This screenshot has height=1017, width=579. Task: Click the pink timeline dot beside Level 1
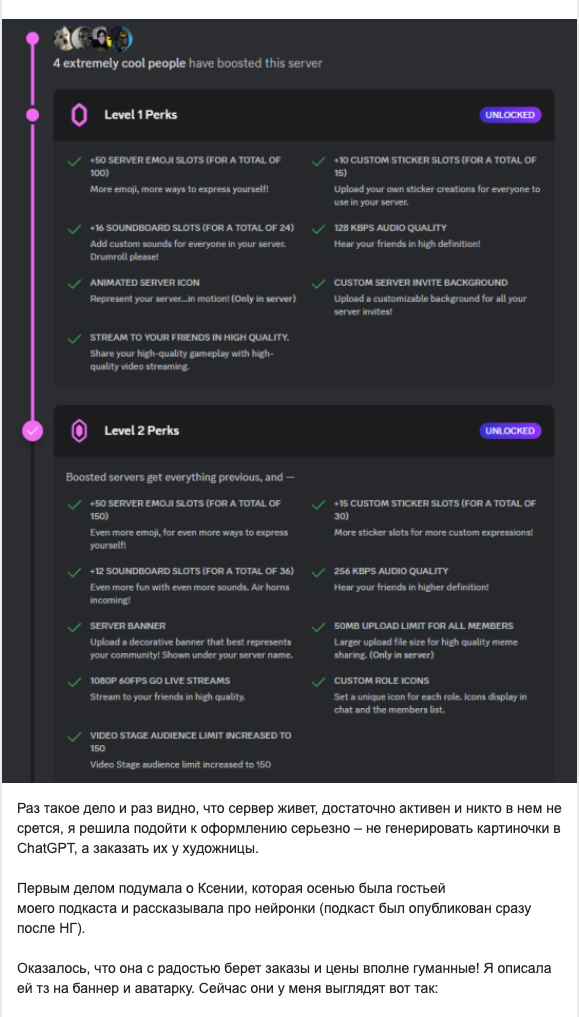click(x=32, y=115)
